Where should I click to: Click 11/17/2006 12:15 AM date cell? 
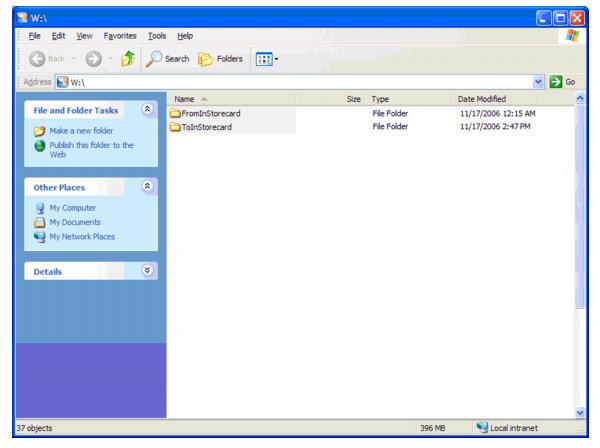pos(497,114)
